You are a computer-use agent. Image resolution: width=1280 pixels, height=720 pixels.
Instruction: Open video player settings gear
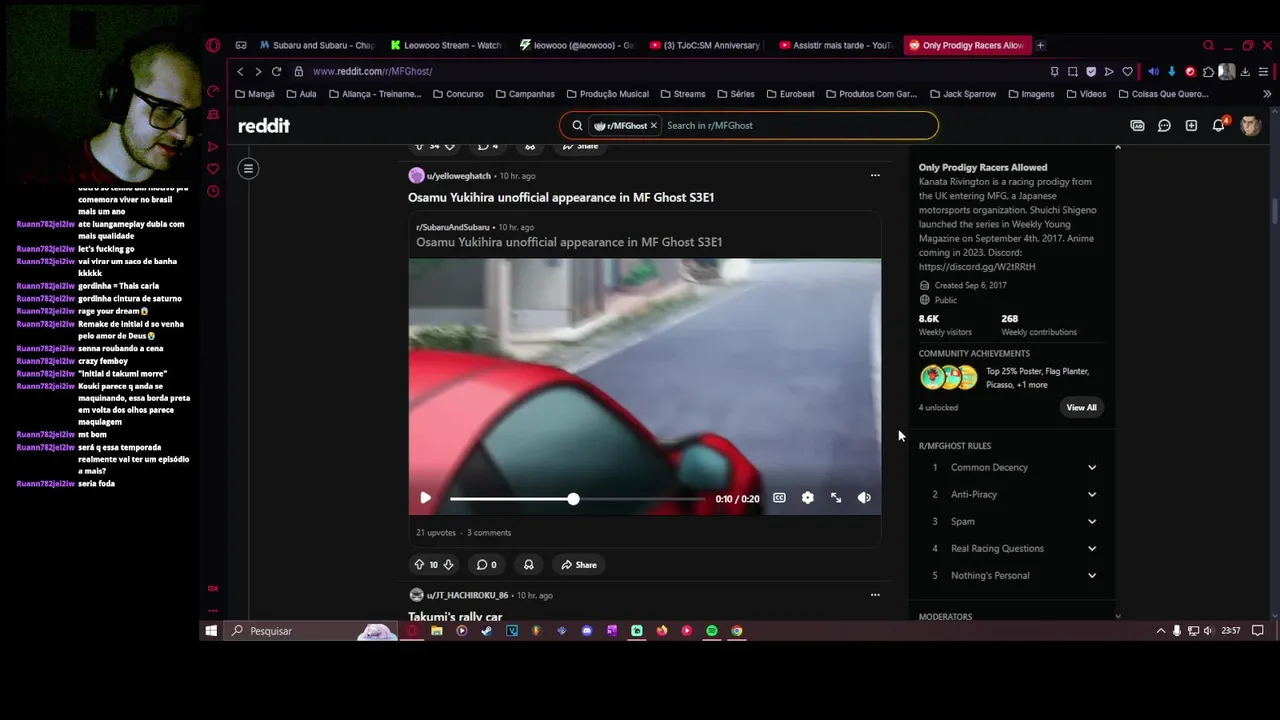click(x=807, y=498)
